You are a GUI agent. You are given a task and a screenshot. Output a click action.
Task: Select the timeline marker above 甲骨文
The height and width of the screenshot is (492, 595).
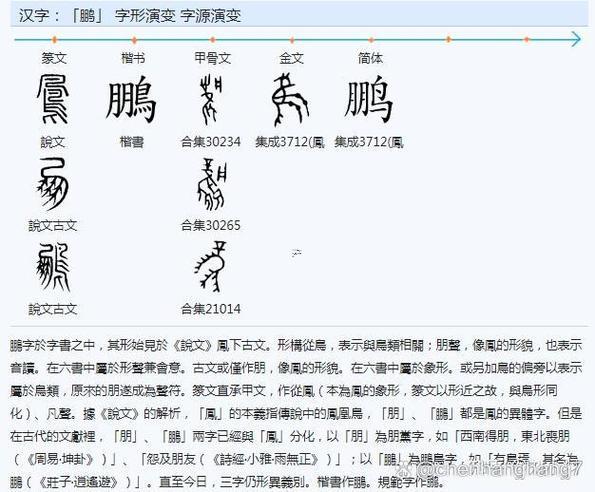click(213, 39)
